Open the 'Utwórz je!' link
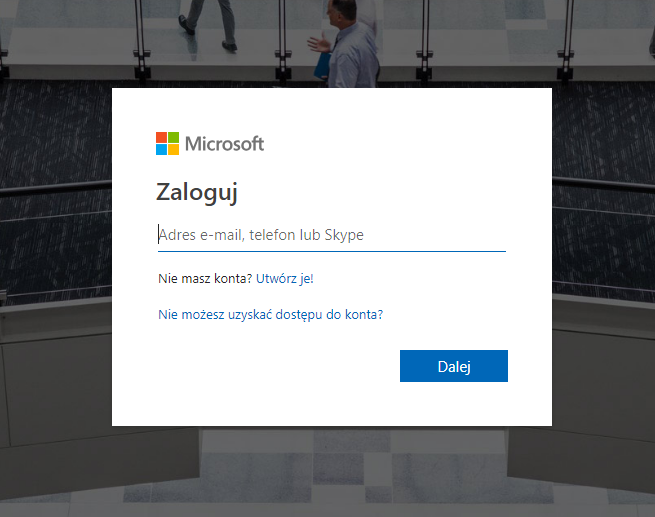The image size is (655, 517). 285,279
